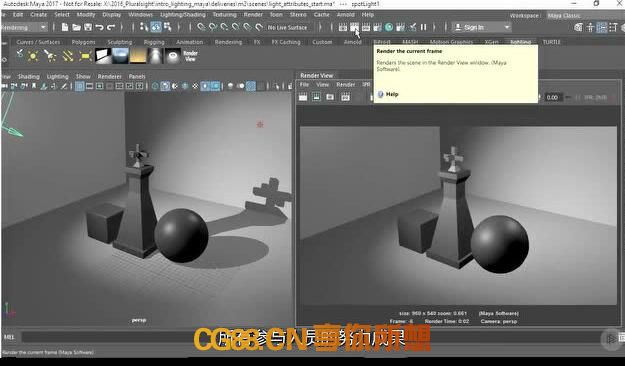The width and height of the screenshot is (625, 366).
Task: Switch to the Polygons shelf tab
Action: (x=83, y=42)
